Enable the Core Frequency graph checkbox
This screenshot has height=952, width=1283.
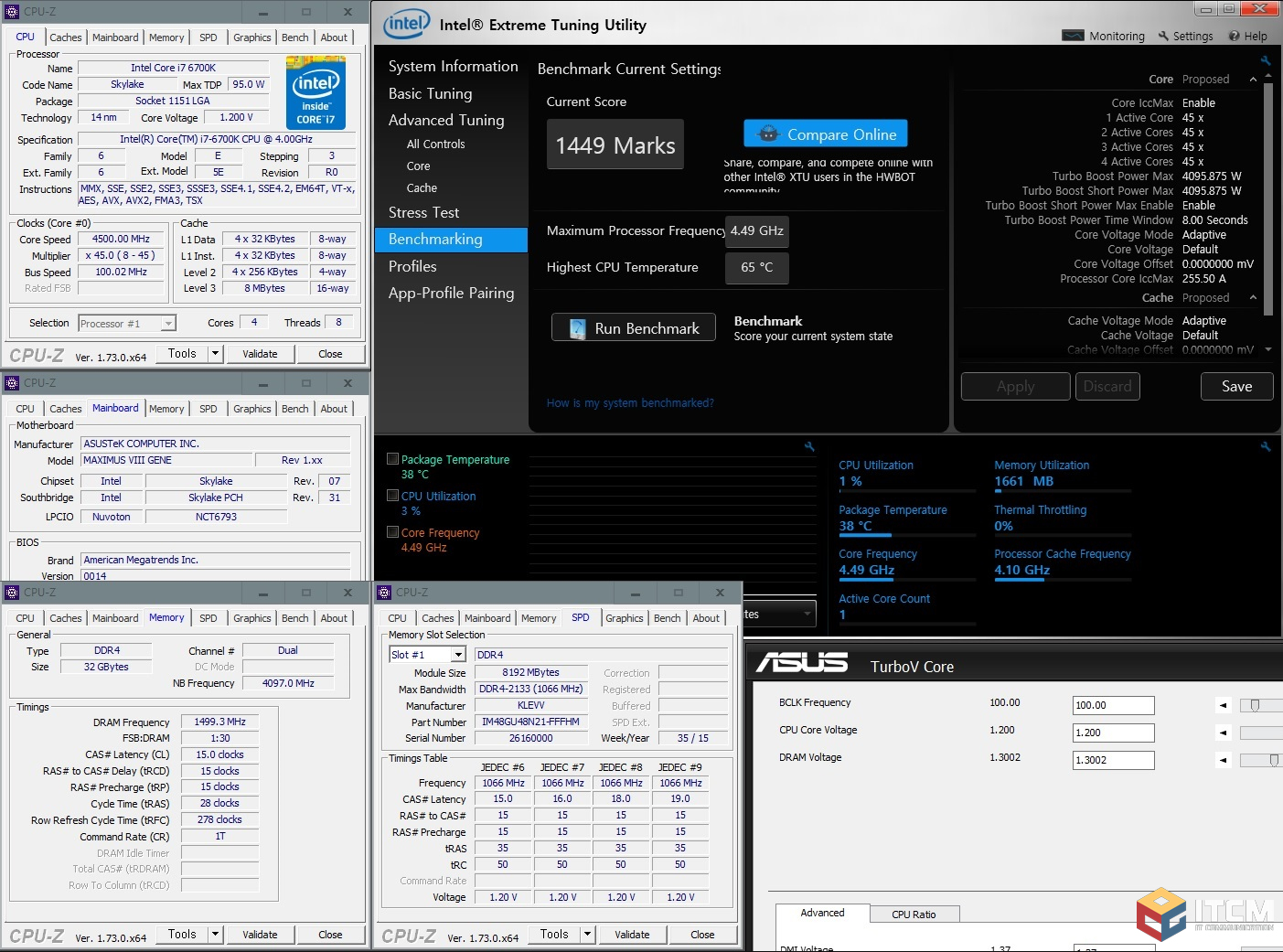pos(392,532)
